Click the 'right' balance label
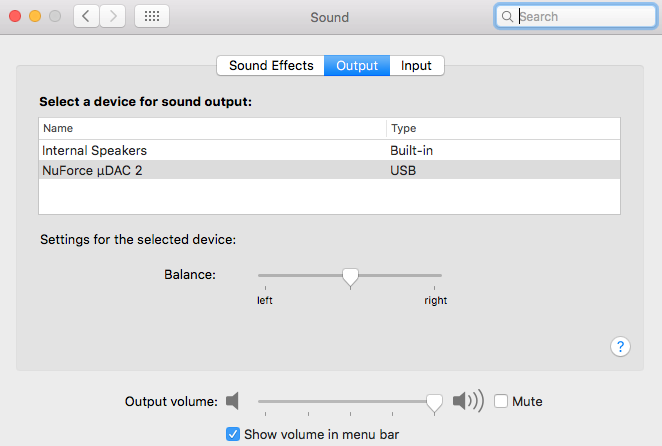Viewport: 662px width, 446px height. click(x=436, y=300)
